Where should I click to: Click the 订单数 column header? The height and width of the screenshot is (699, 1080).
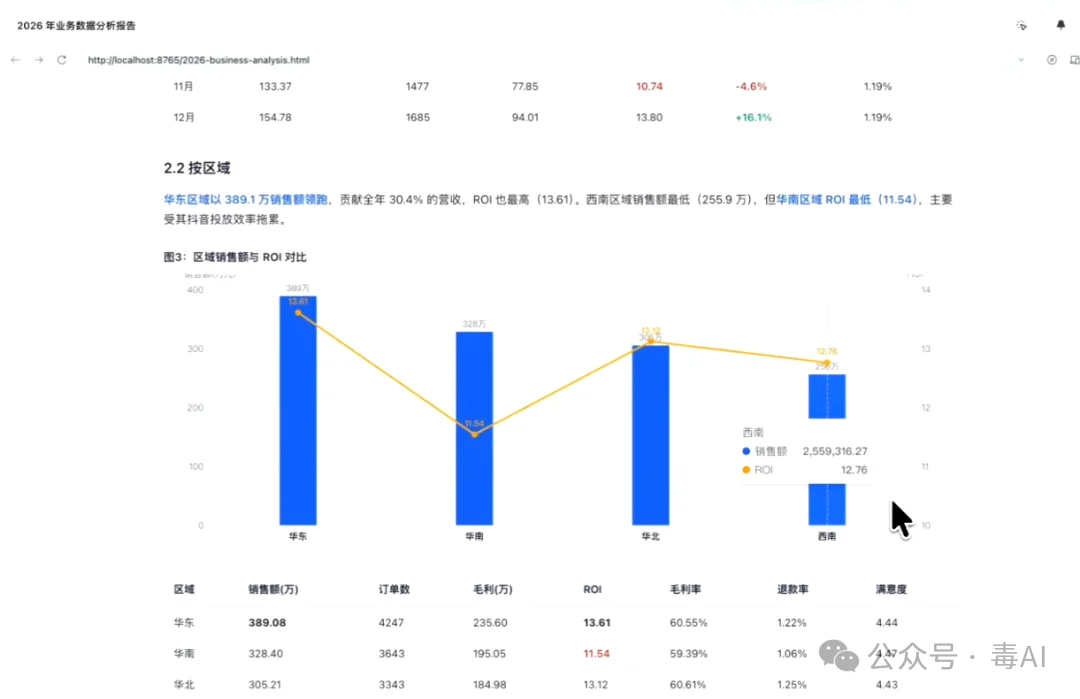pyautogui.click(x=394, y=590)
